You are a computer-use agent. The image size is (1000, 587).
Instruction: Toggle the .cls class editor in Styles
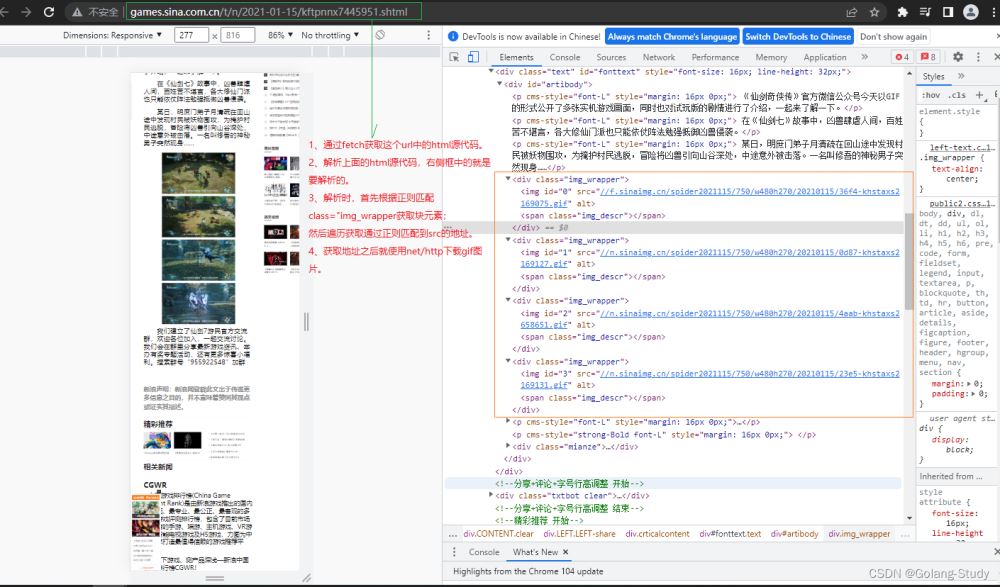[955, 95]
